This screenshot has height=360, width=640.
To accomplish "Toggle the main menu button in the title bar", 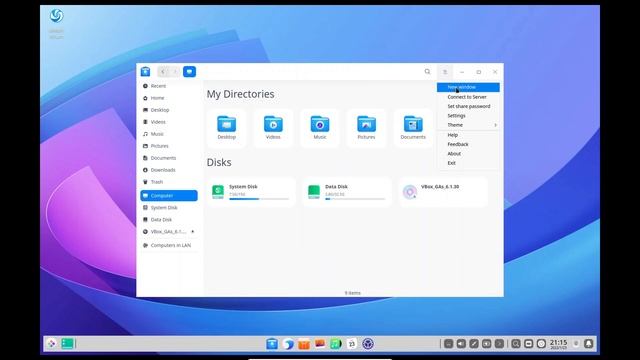I will coord(445,72).
